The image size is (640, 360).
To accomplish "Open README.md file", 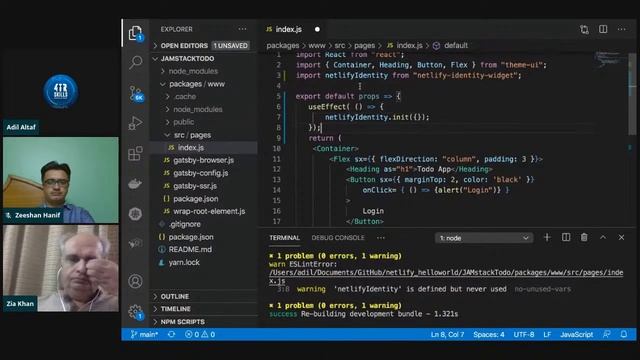I will point(203,249).
